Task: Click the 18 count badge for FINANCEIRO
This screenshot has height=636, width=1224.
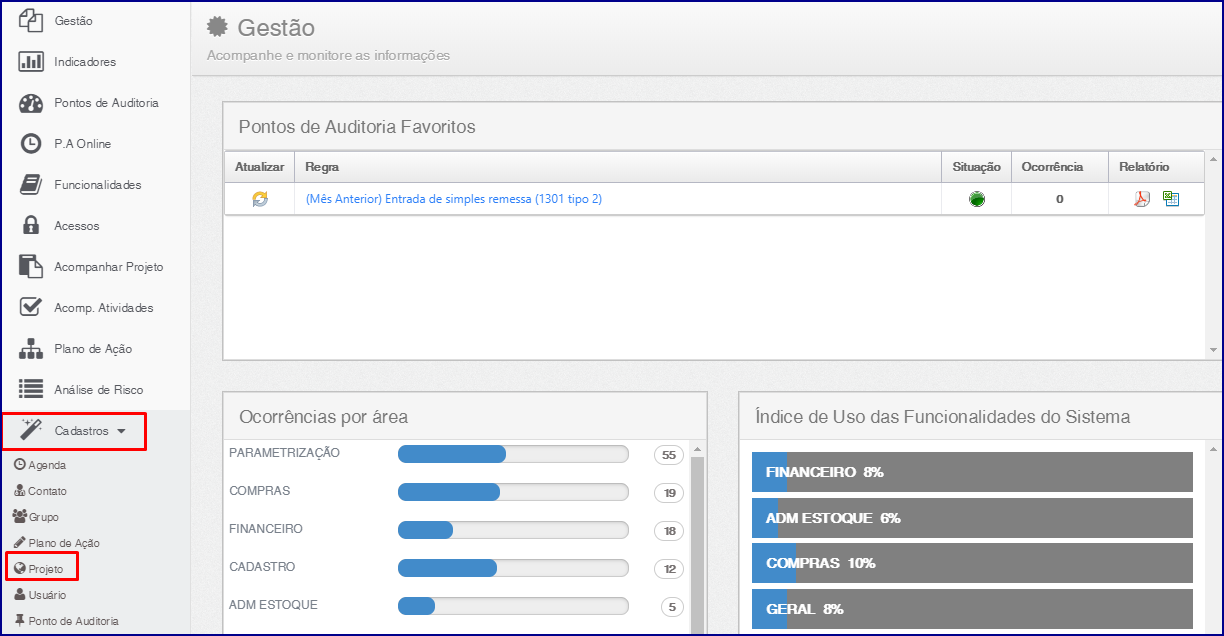Action: [668, 531]
